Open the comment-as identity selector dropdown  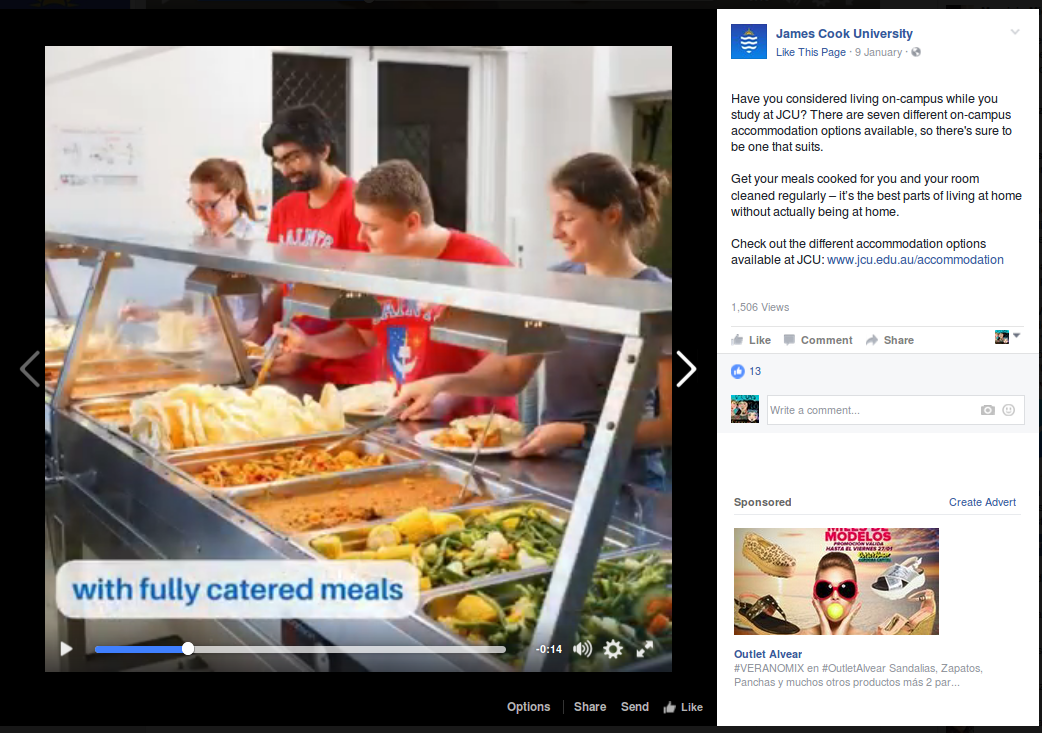1007,337
